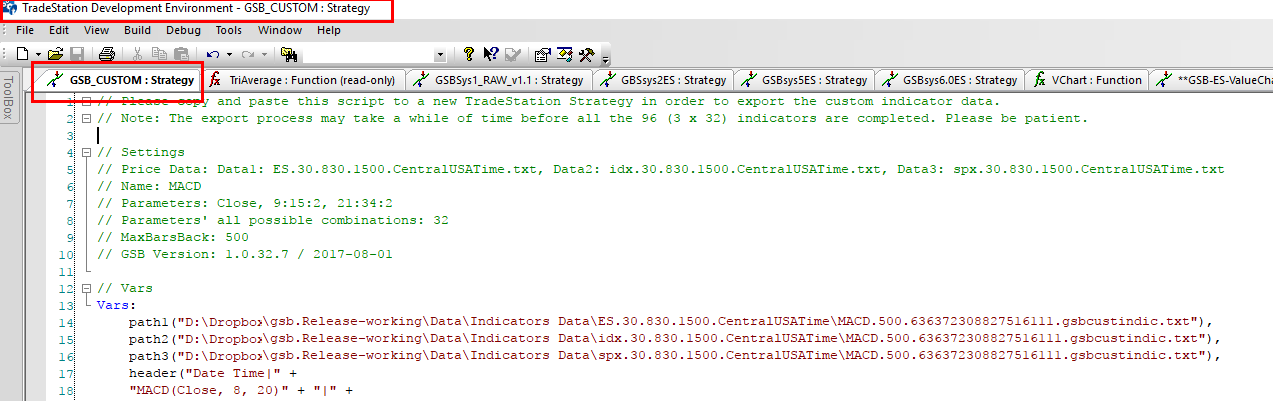Click the Print toolbar icon
The image size is (1273, 401).
pyautogui.click(x=107, y=54)
